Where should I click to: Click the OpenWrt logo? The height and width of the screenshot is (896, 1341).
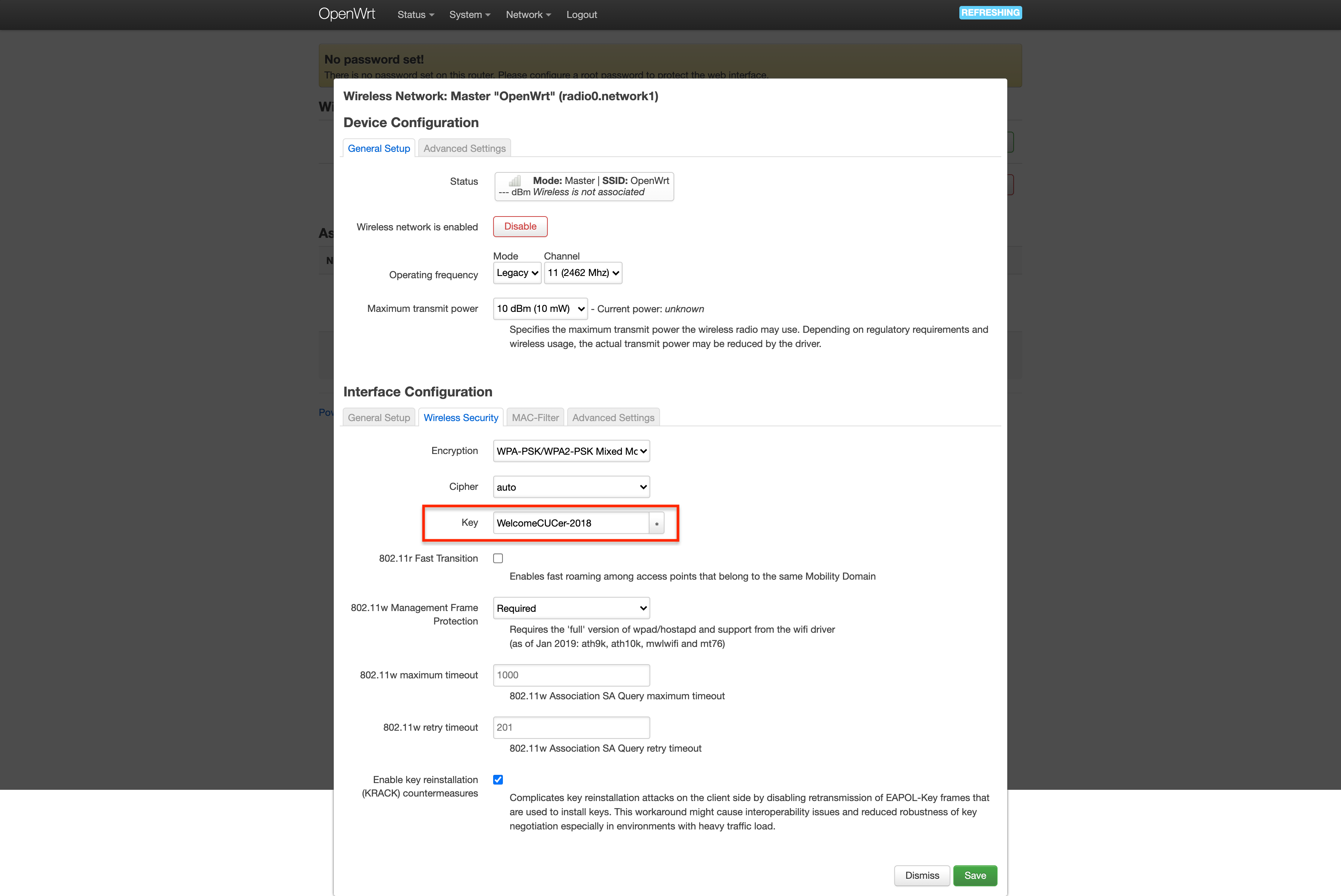tap(346, 14)
